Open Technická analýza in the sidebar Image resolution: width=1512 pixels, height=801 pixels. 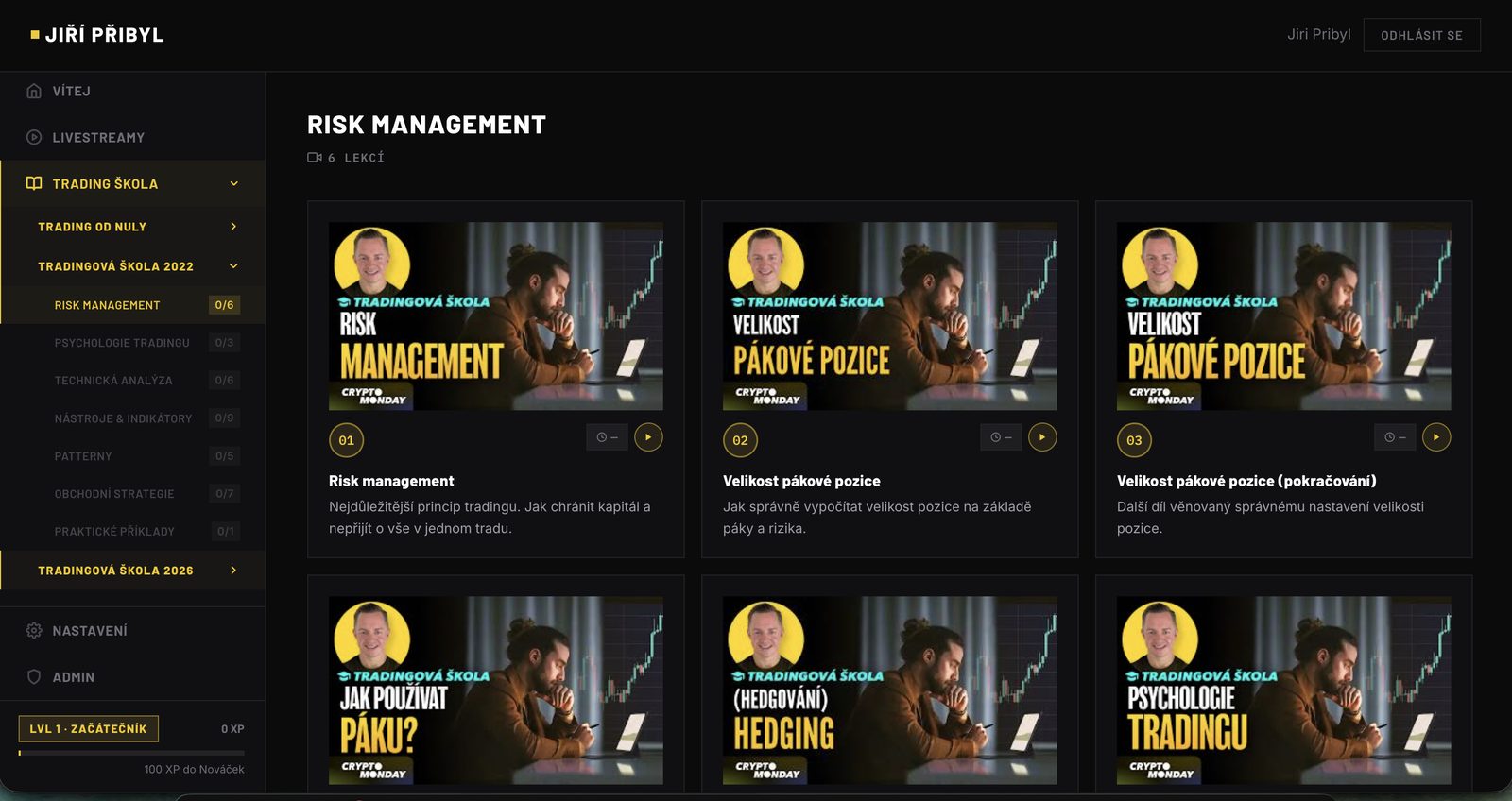[x=132, y=381]
